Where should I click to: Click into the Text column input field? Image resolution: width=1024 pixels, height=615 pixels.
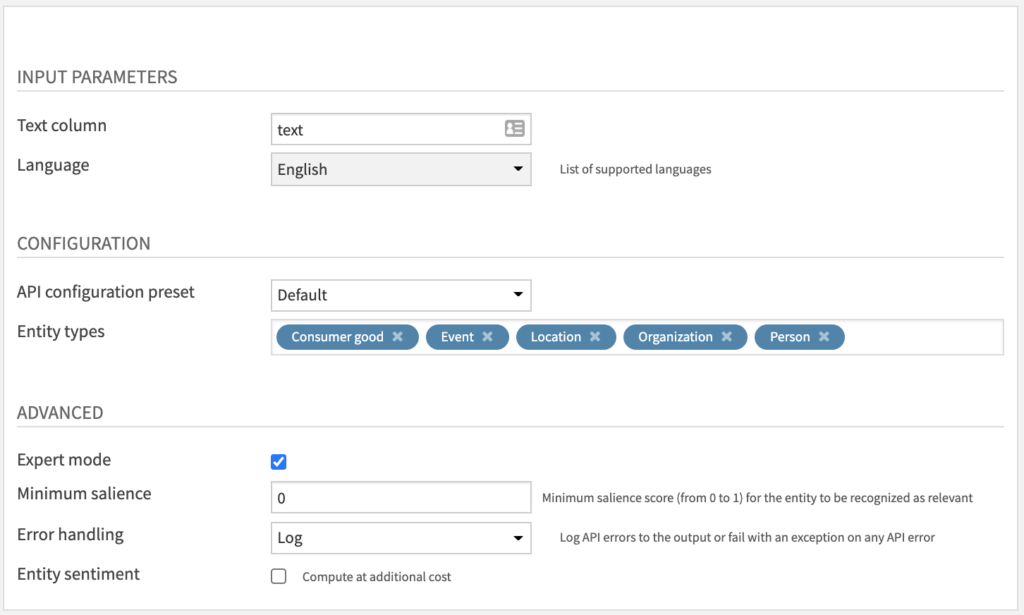385,129
